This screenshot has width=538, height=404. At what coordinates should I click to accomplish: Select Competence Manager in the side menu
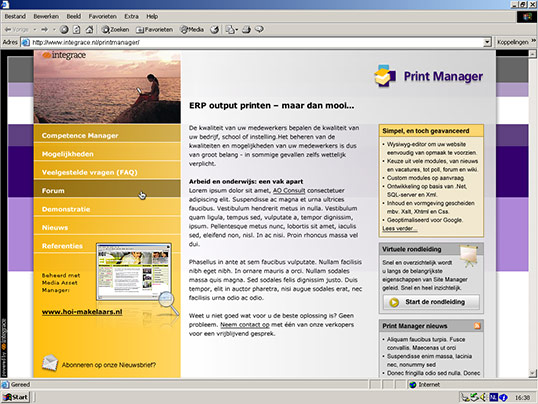click(x=107, y=135)
